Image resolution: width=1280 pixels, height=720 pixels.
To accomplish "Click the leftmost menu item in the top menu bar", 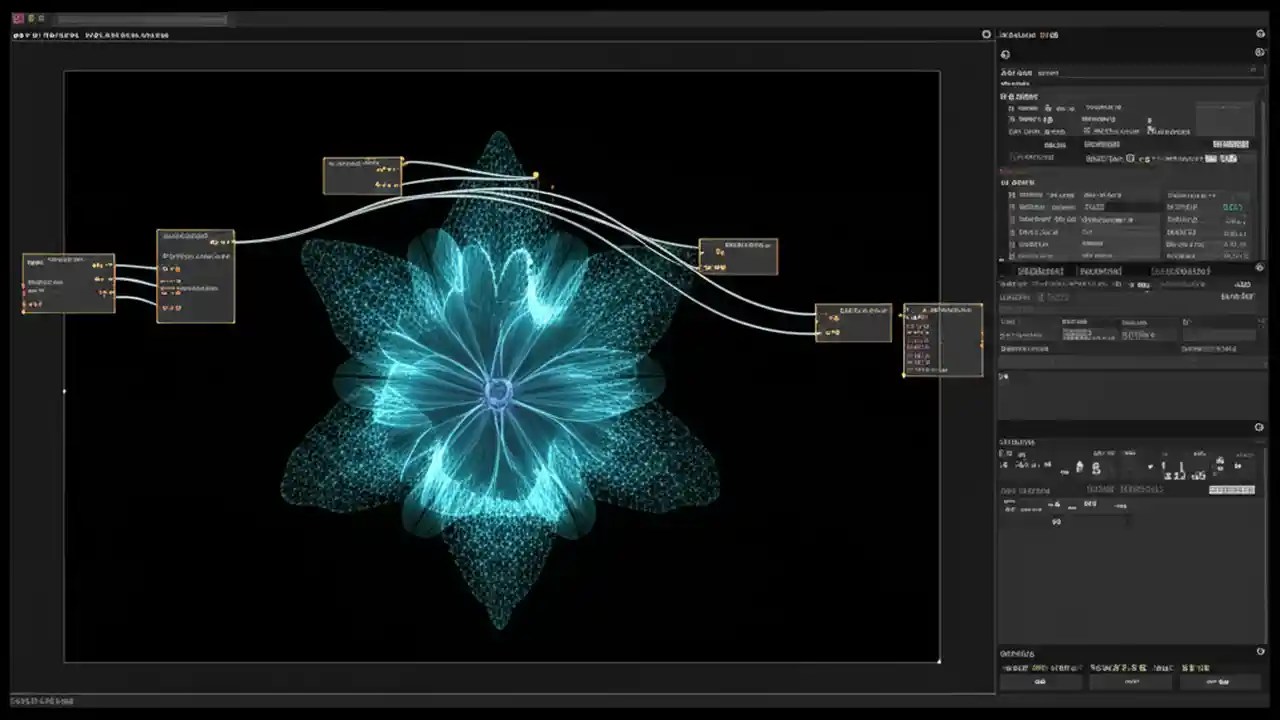I will (18, 34).
